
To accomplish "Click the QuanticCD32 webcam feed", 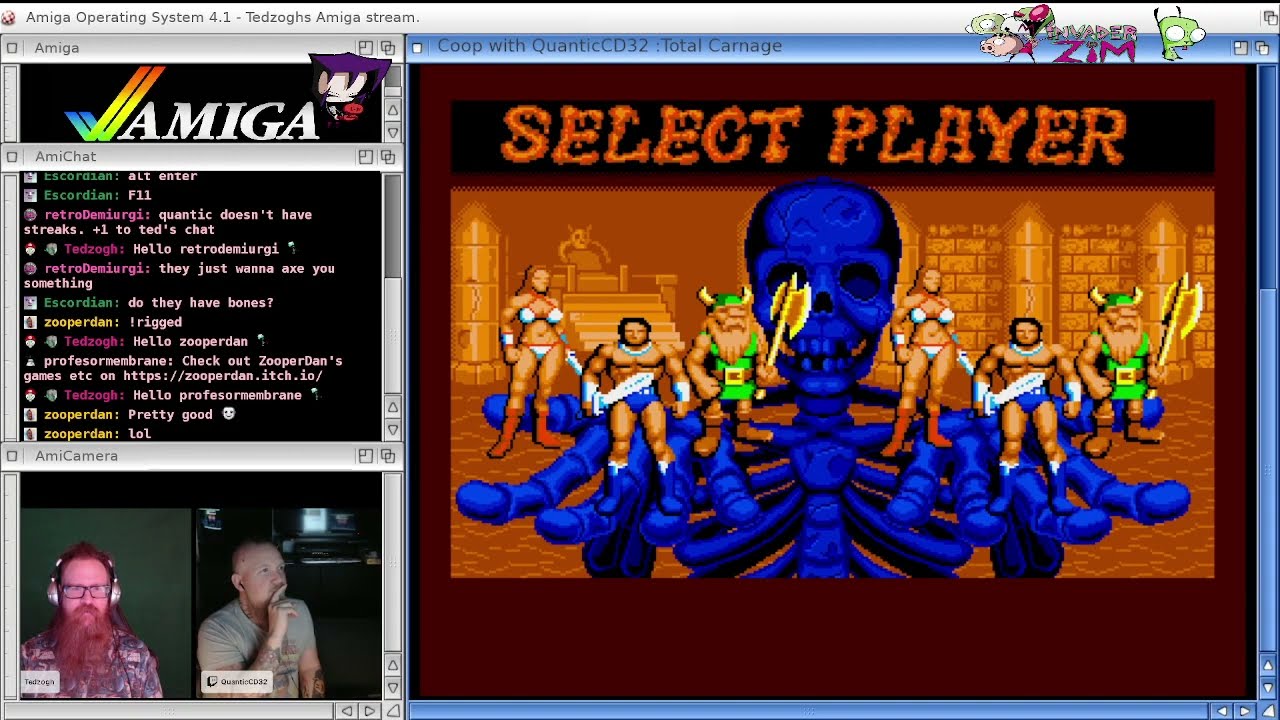I will [x=288, y=602].
